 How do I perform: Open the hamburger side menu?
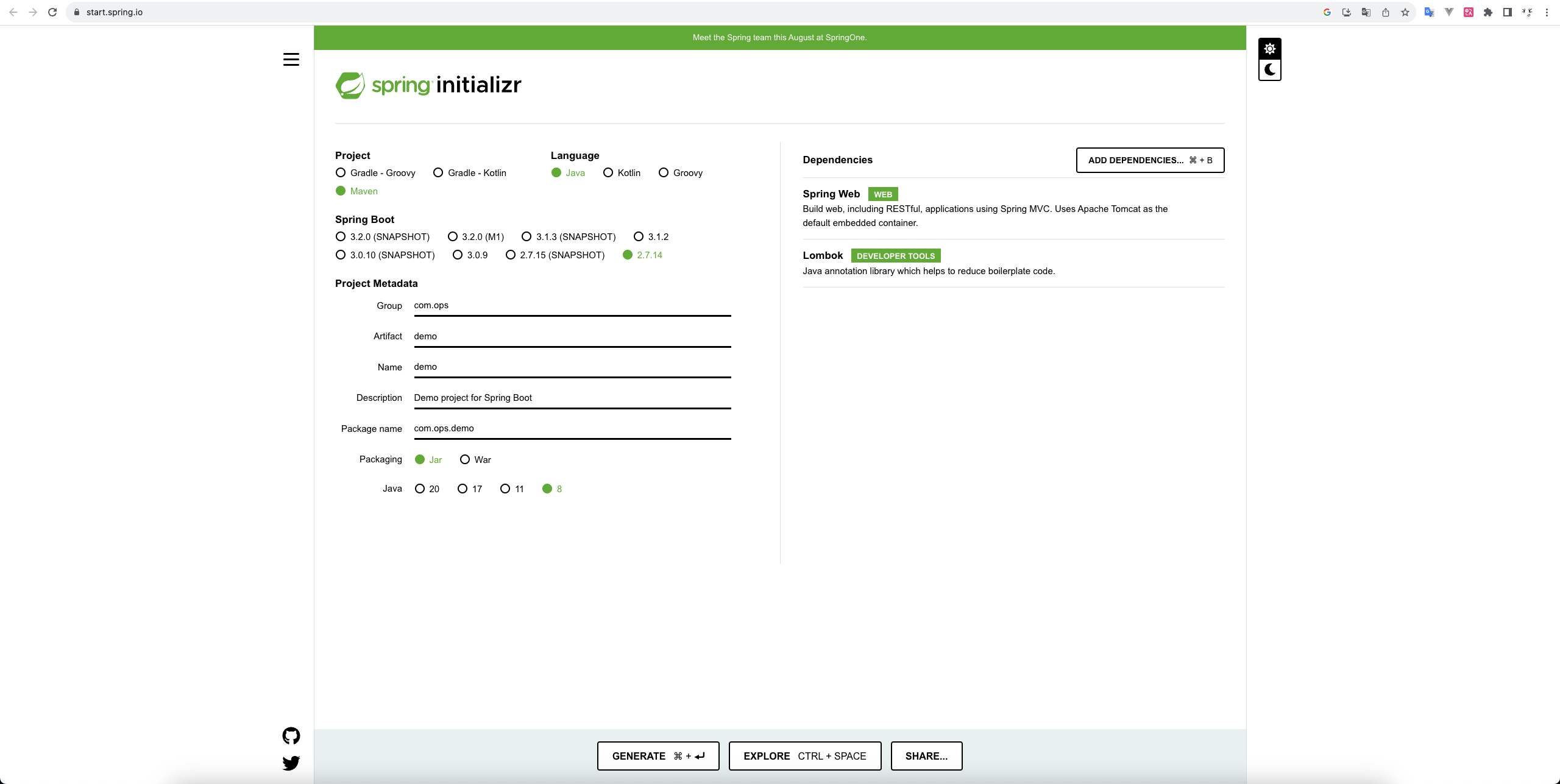coord(291,59)
